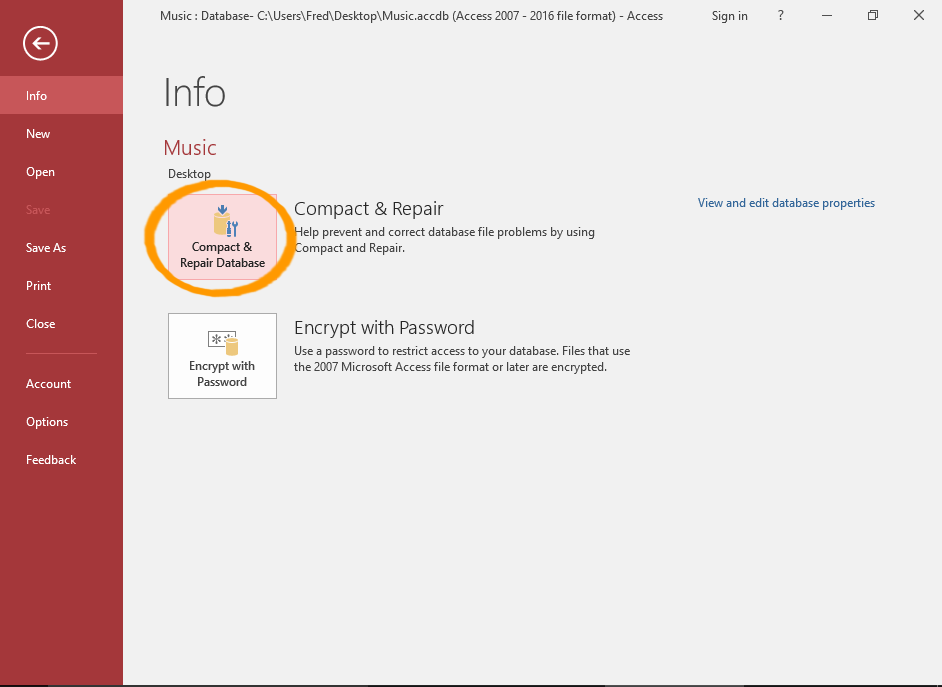Viewport: 942px width, 687px height.
Task: Click the Music database title bar text
Action: [x=411, y=16]
